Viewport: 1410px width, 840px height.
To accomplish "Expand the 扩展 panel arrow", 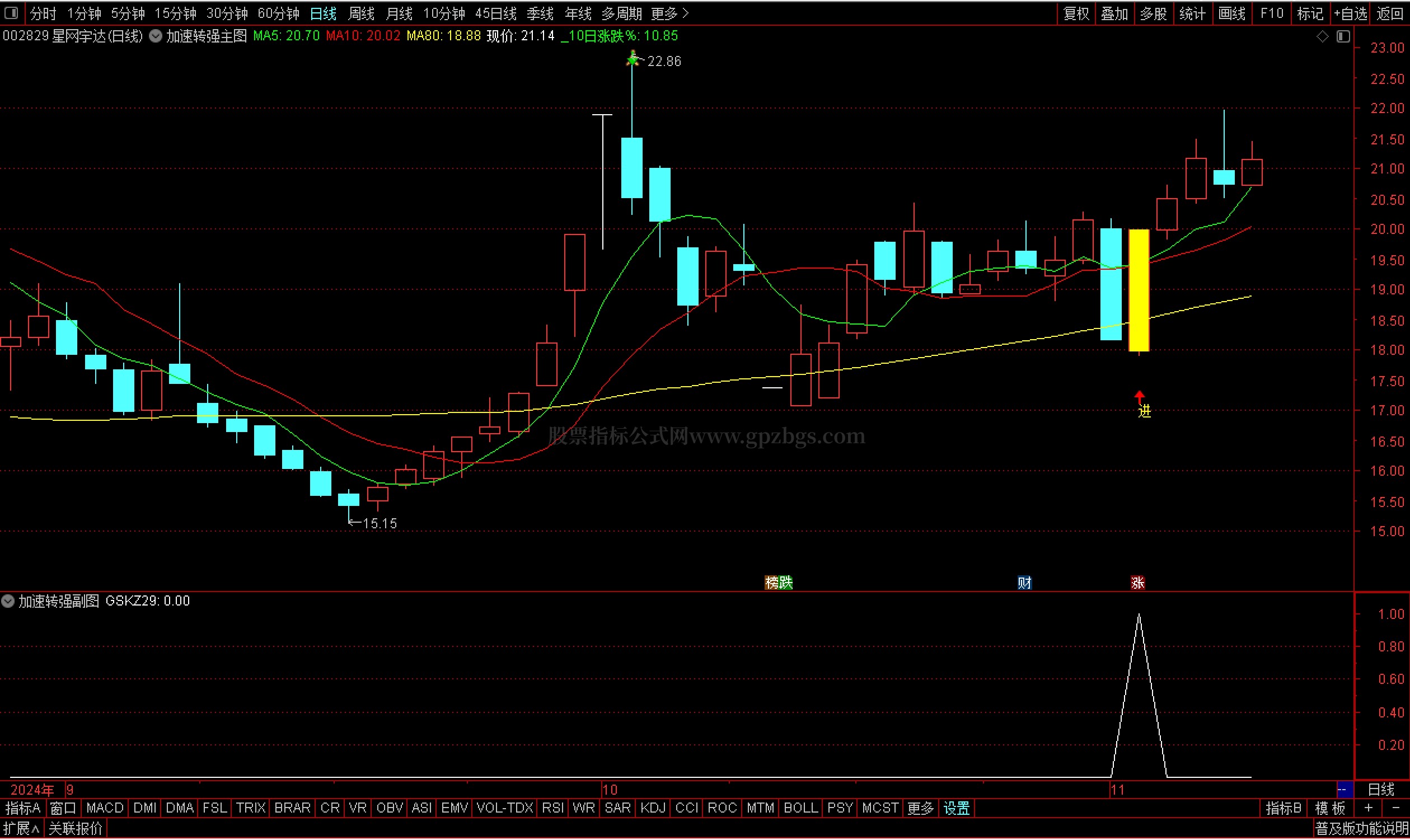I will (x=21, y=830).
